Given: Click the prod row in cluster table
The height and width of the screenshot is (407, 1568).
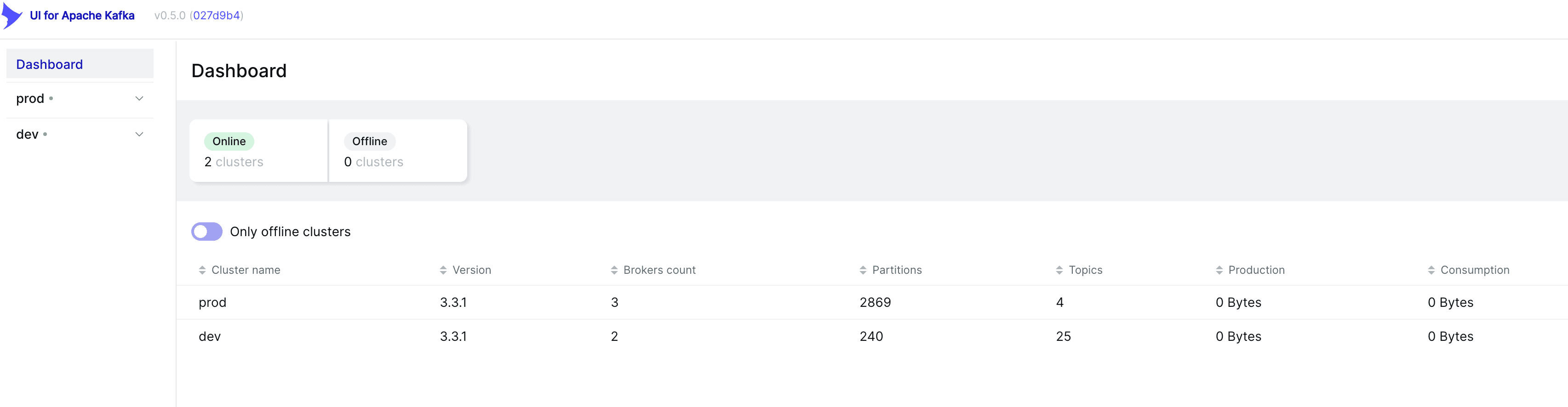Looking at the screenshot, I should point(212,302).
